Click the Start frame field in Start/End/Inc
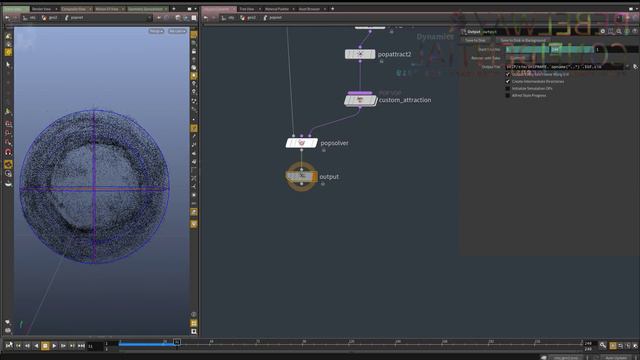The width and height of the screenshot is (640, 360). click(527, 49)
